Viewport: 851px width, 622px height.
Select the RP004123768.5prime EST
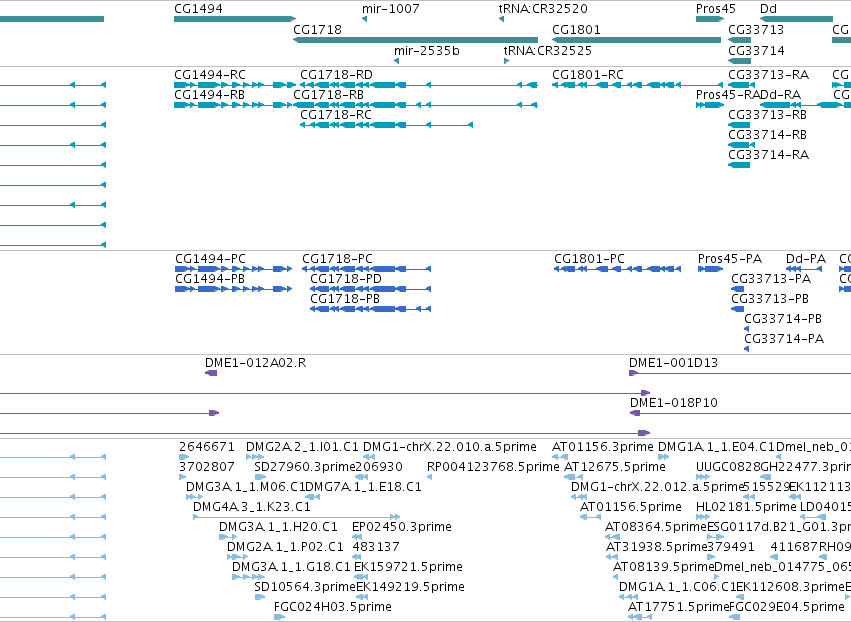click(x=430, y=478)
